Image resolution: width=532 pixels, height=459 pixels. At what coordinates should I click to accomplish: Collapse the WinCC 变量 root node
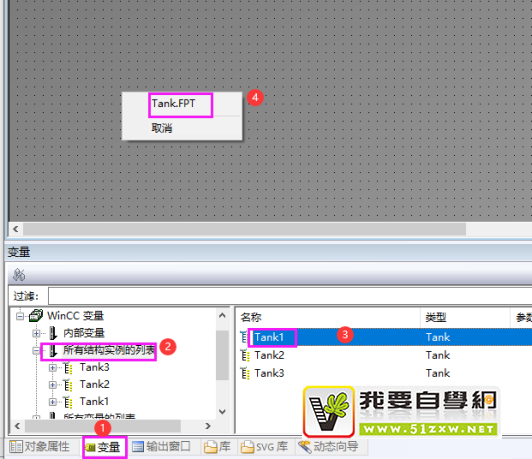pyautogui.click(x=20, y=316)
